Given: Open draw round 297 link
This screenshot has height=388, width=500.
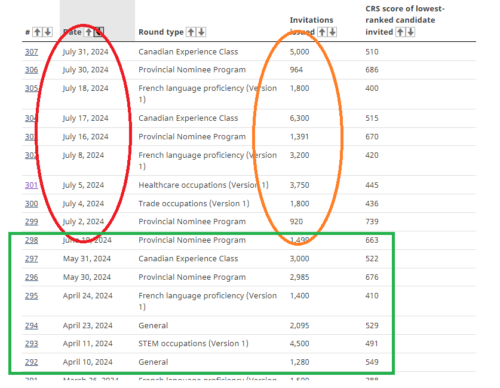Looking at the screenshot, I should point(31,259).
